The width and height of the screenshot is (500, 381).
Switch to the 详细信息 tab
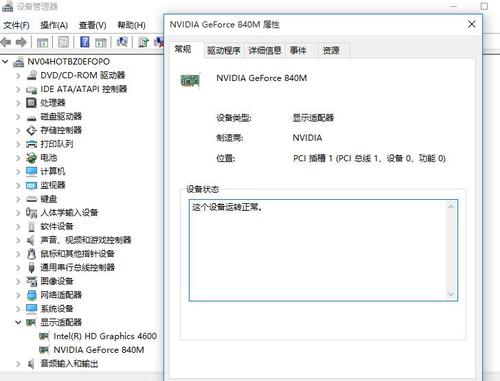coord(265,50)
